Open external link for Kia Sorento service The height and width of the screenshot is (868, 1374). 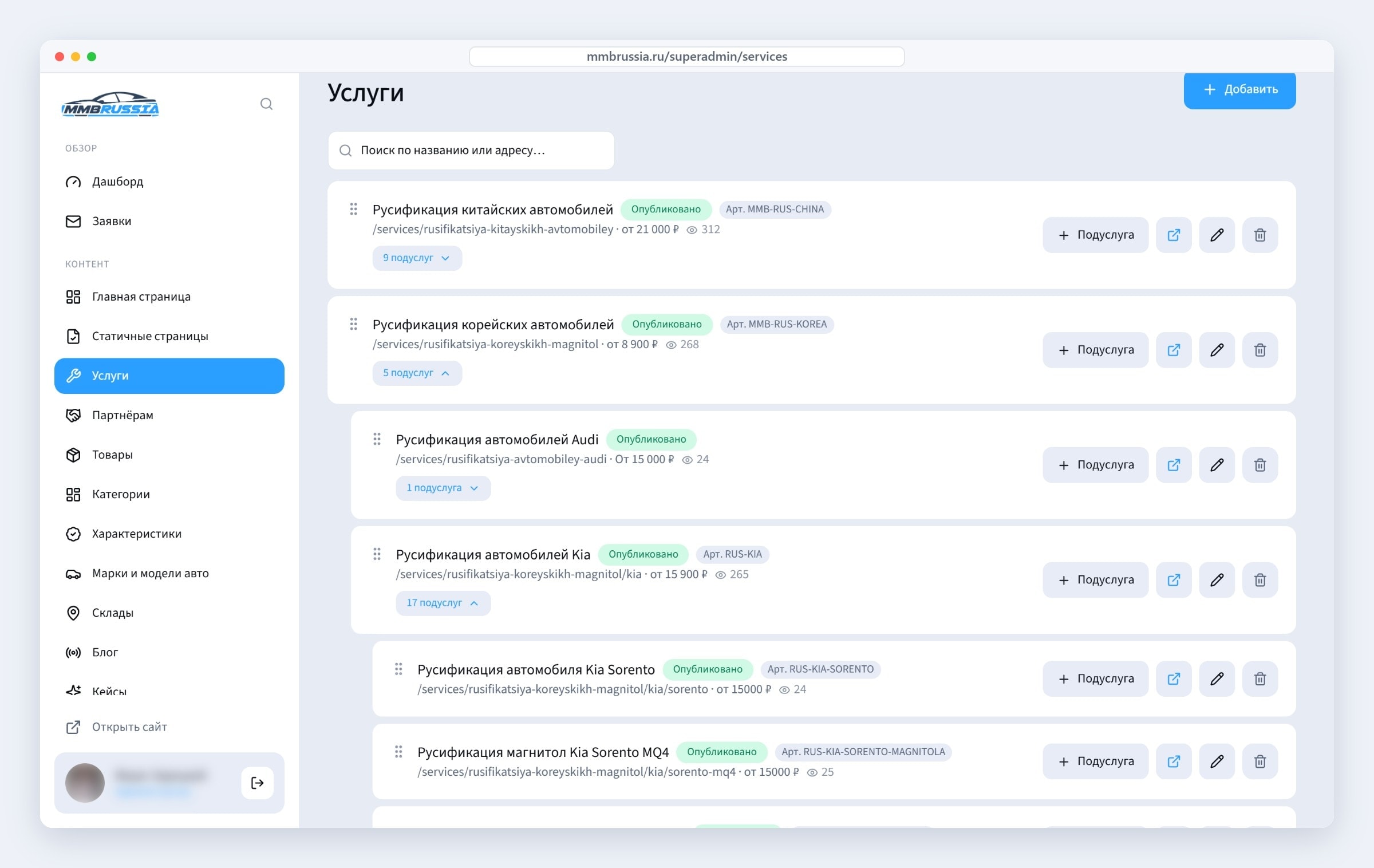point(1174,678)
